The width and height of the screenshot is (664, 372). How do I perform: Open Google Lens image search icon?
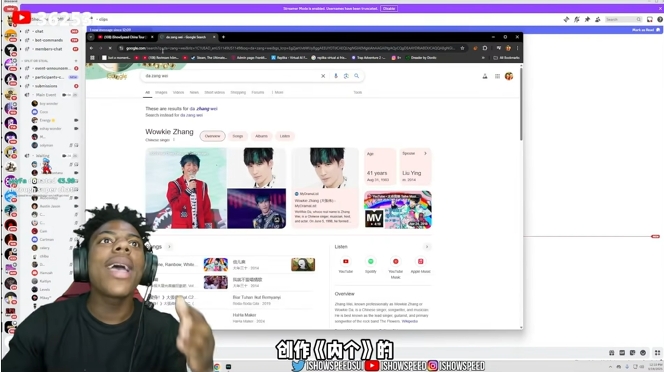(x=346, y=76)
